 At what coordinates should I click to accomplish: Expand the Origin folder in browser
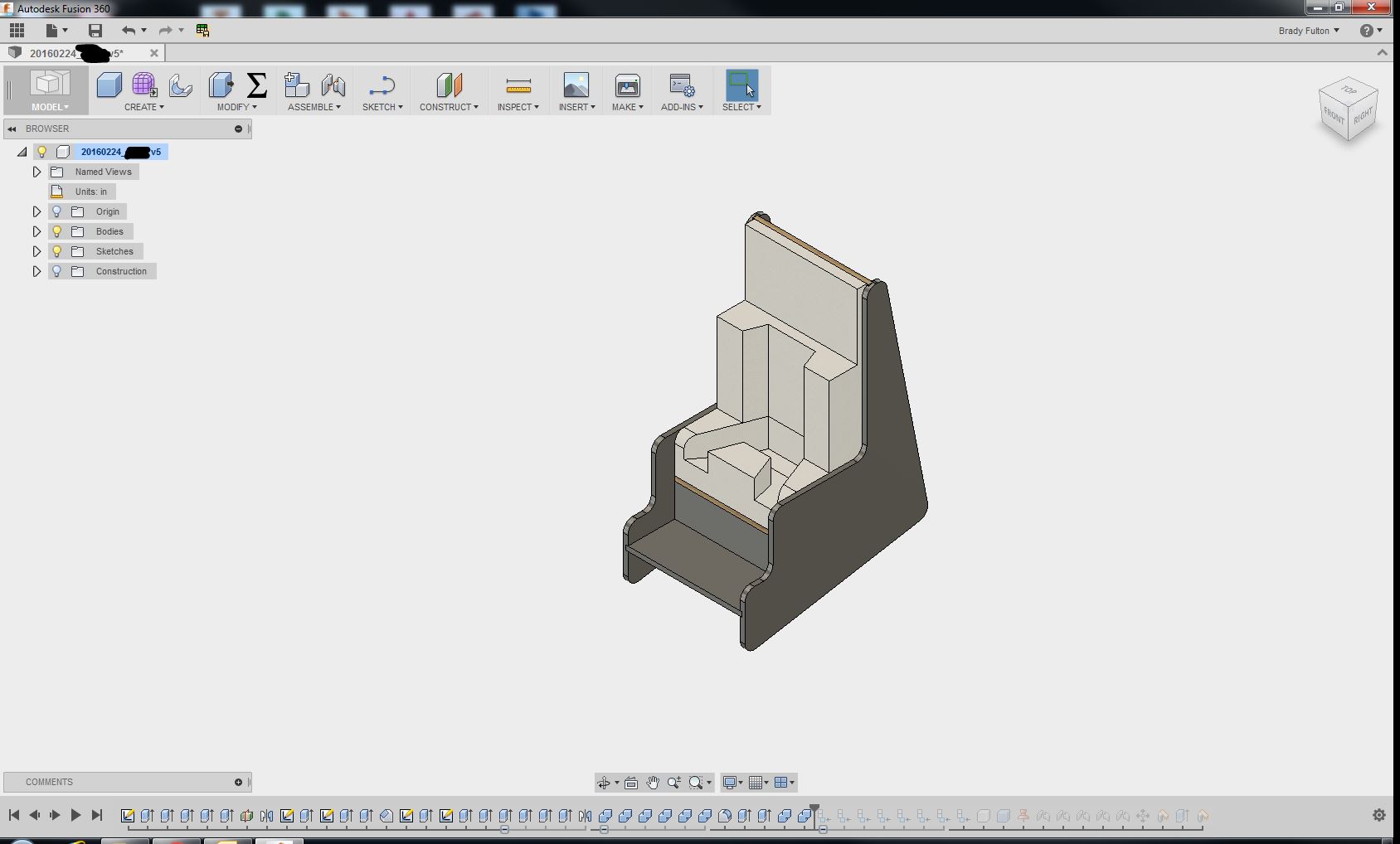[36, 211]
